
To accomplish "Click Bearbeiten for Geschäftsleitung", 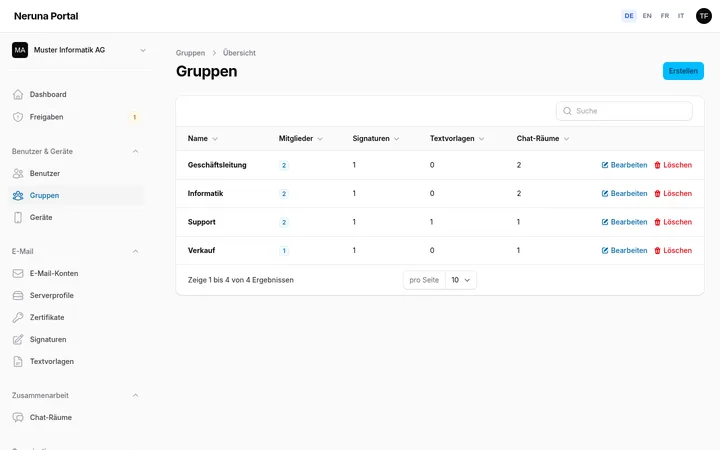I will click(624, 165).
